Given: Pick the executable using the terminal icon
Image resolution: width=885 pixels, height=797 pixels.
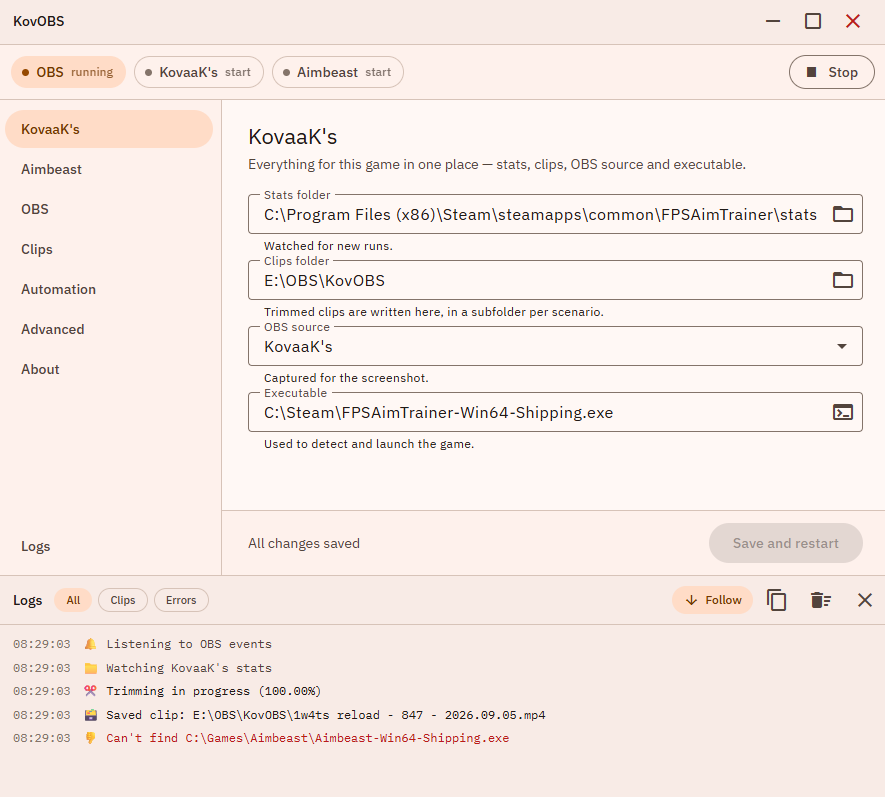Looking at the screenshot, I should [843, 412].
